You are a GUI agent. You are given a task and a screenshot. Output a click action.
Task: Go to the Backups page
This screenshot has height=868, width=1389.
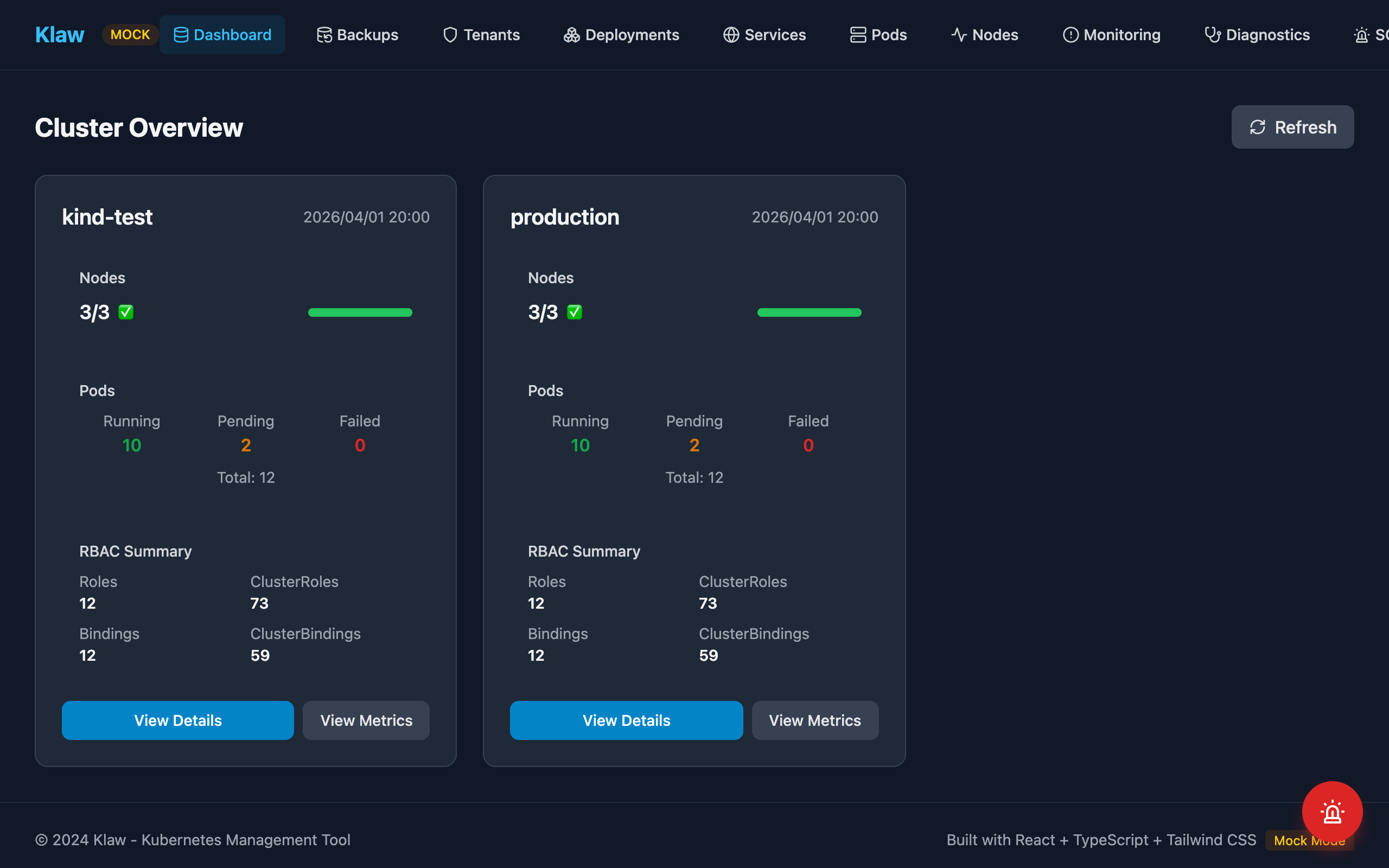[357, 35]
